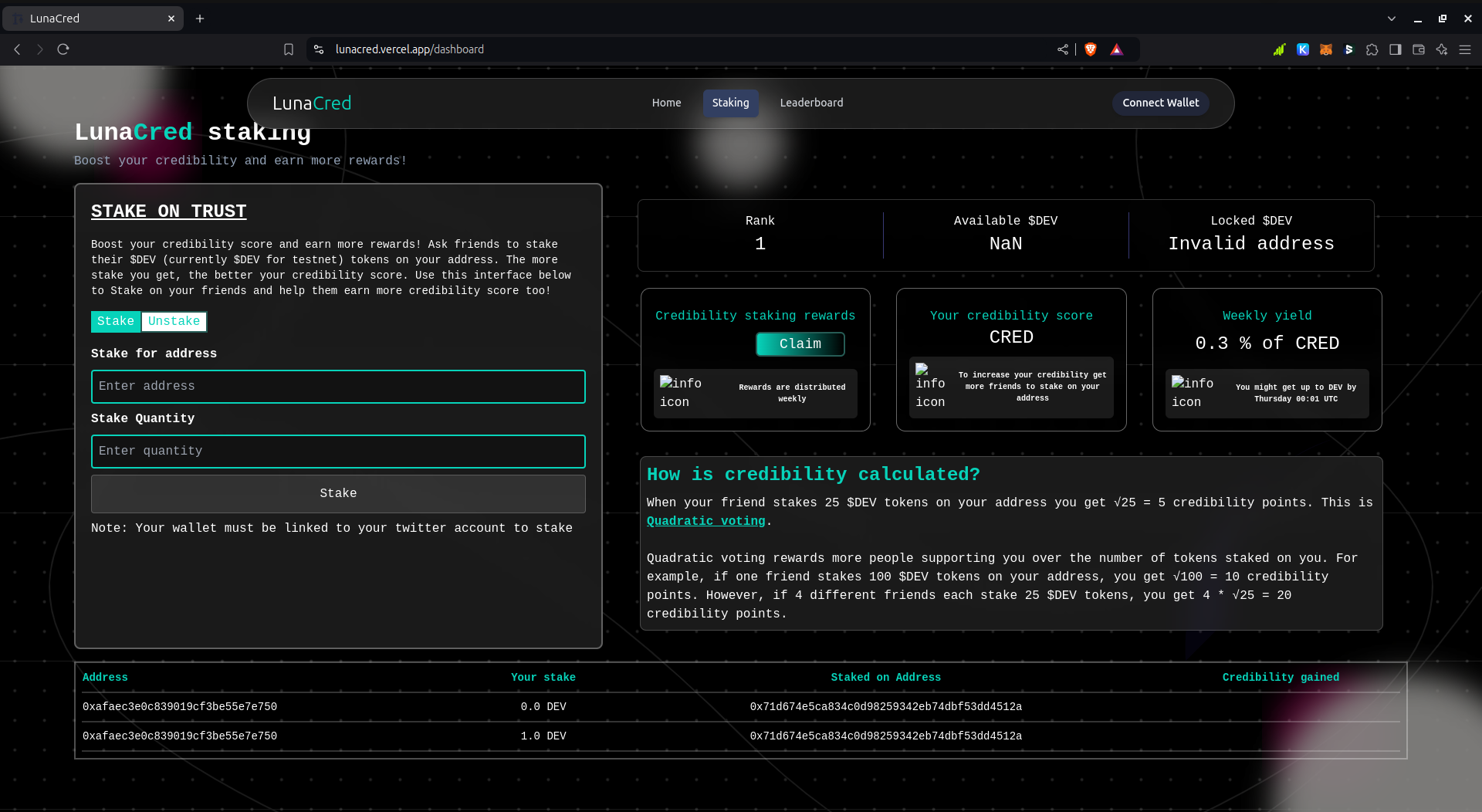The image size is (1482, 812).
Task: Click the Address column header
Action: pyautogui.click(x=105, y=677)
